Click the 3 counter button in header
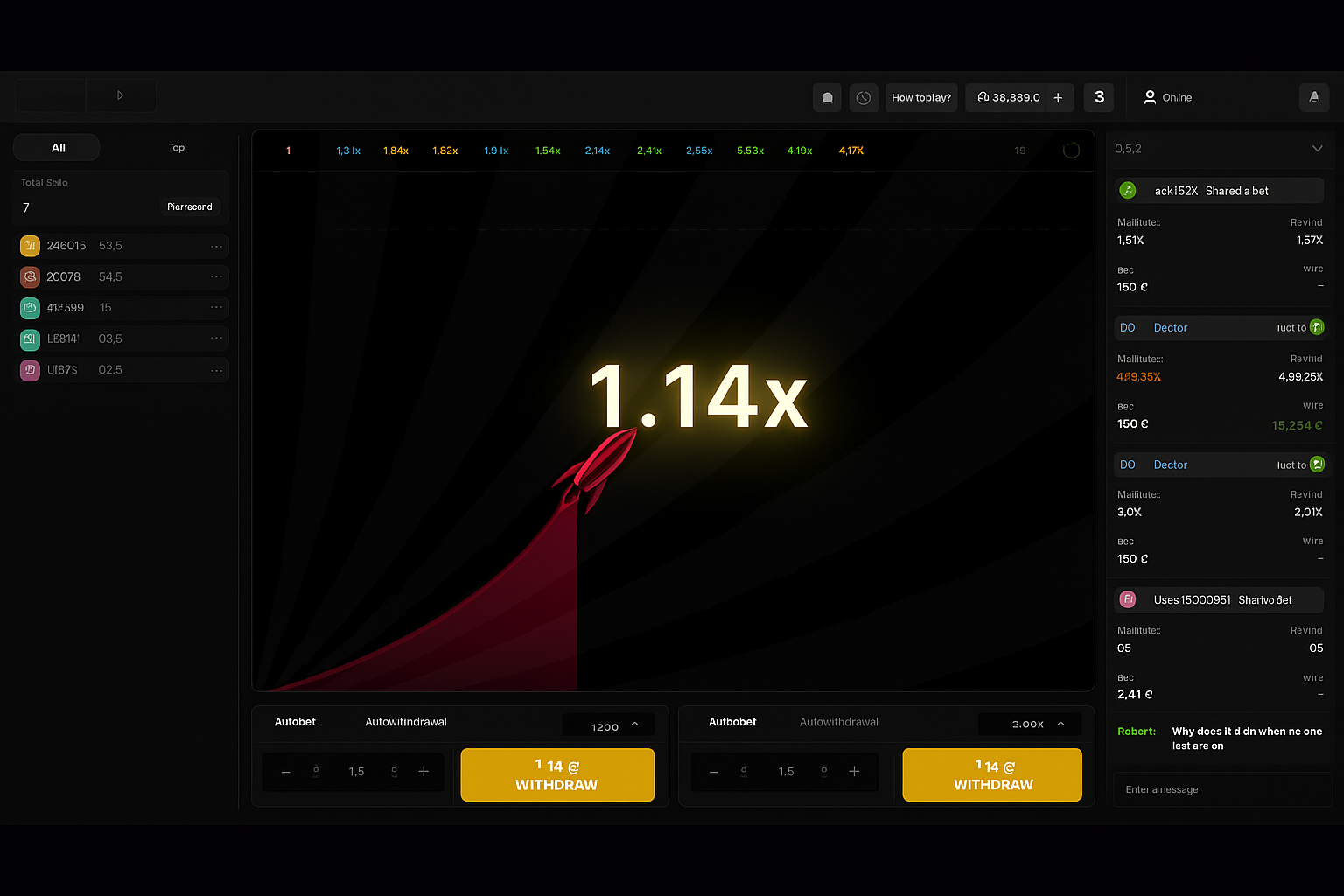This screenshot has height=896, width=1344. coord(1099,97)
